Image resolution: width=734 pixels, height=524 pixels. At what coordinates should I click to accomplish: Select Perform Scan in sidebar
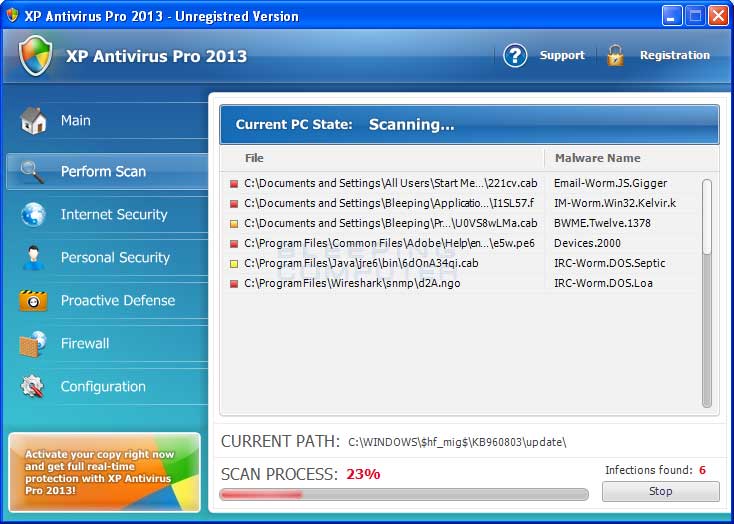(107, 171)
